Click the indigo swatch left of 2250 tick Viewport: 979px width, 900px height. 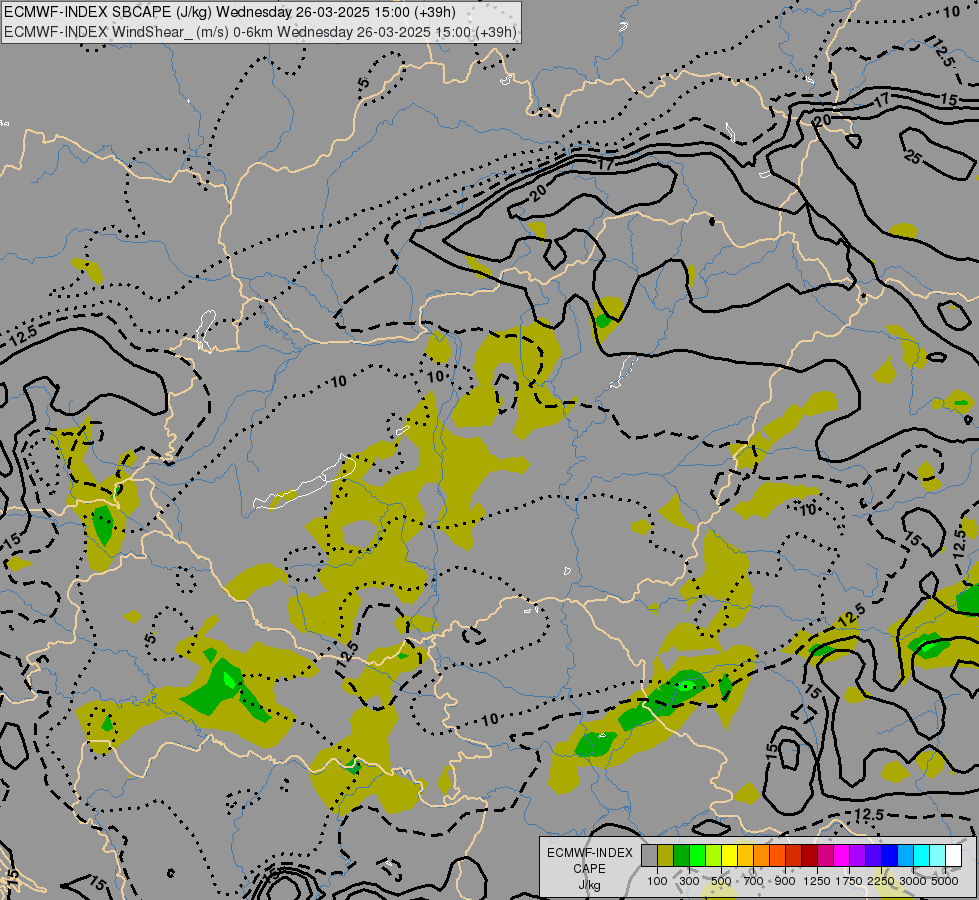873,856
